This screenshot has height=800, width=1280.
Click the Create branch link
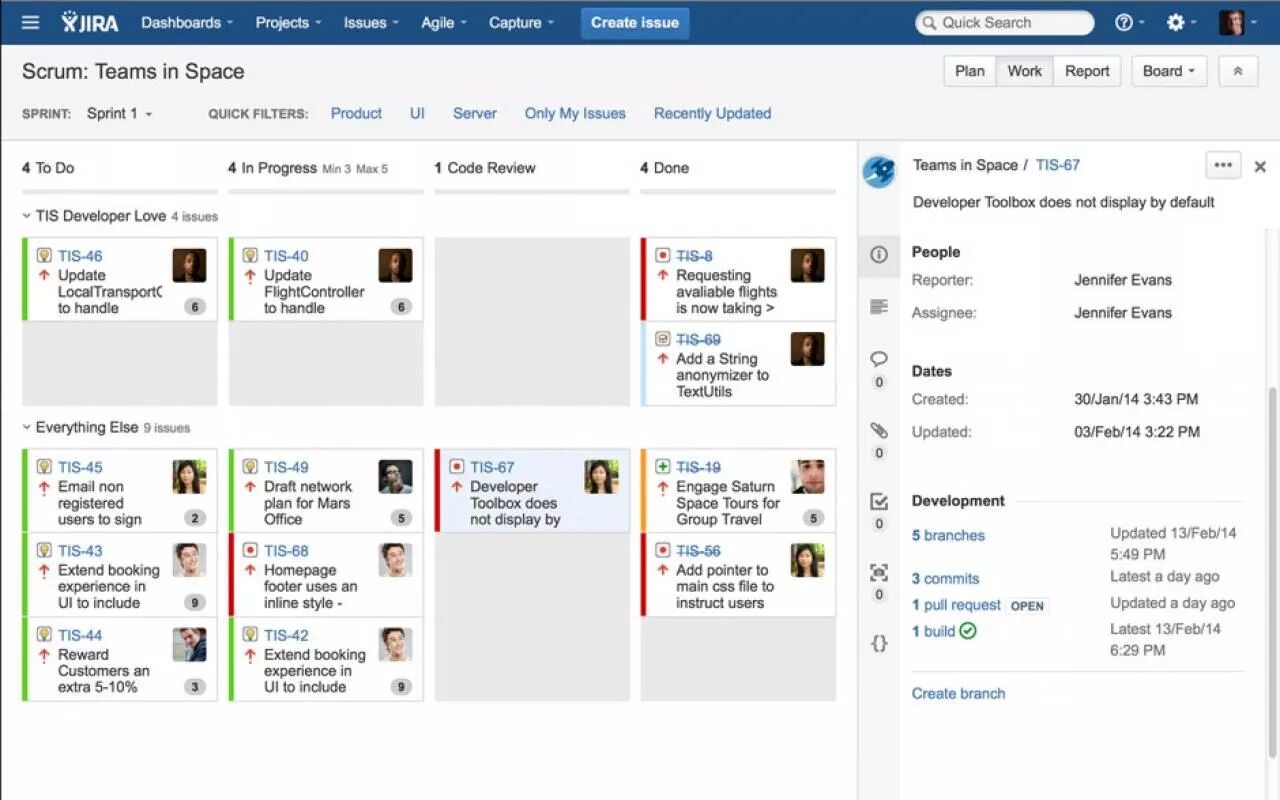pos(958,693)
